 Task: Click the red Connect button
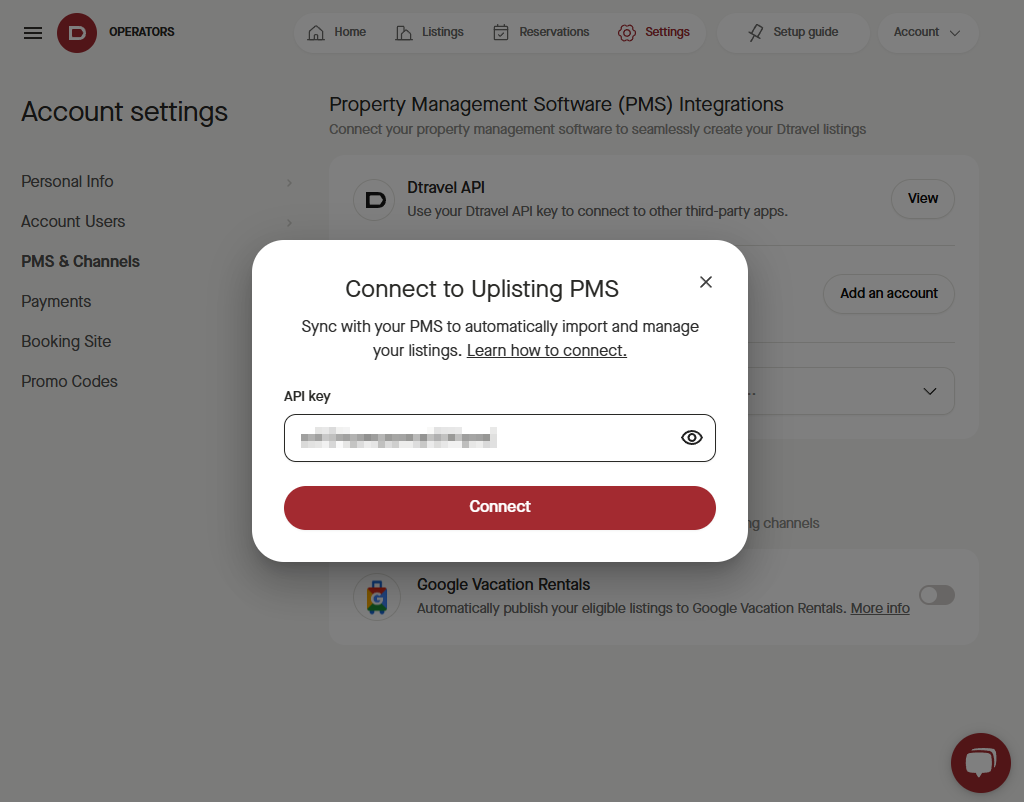coord(500,507)
